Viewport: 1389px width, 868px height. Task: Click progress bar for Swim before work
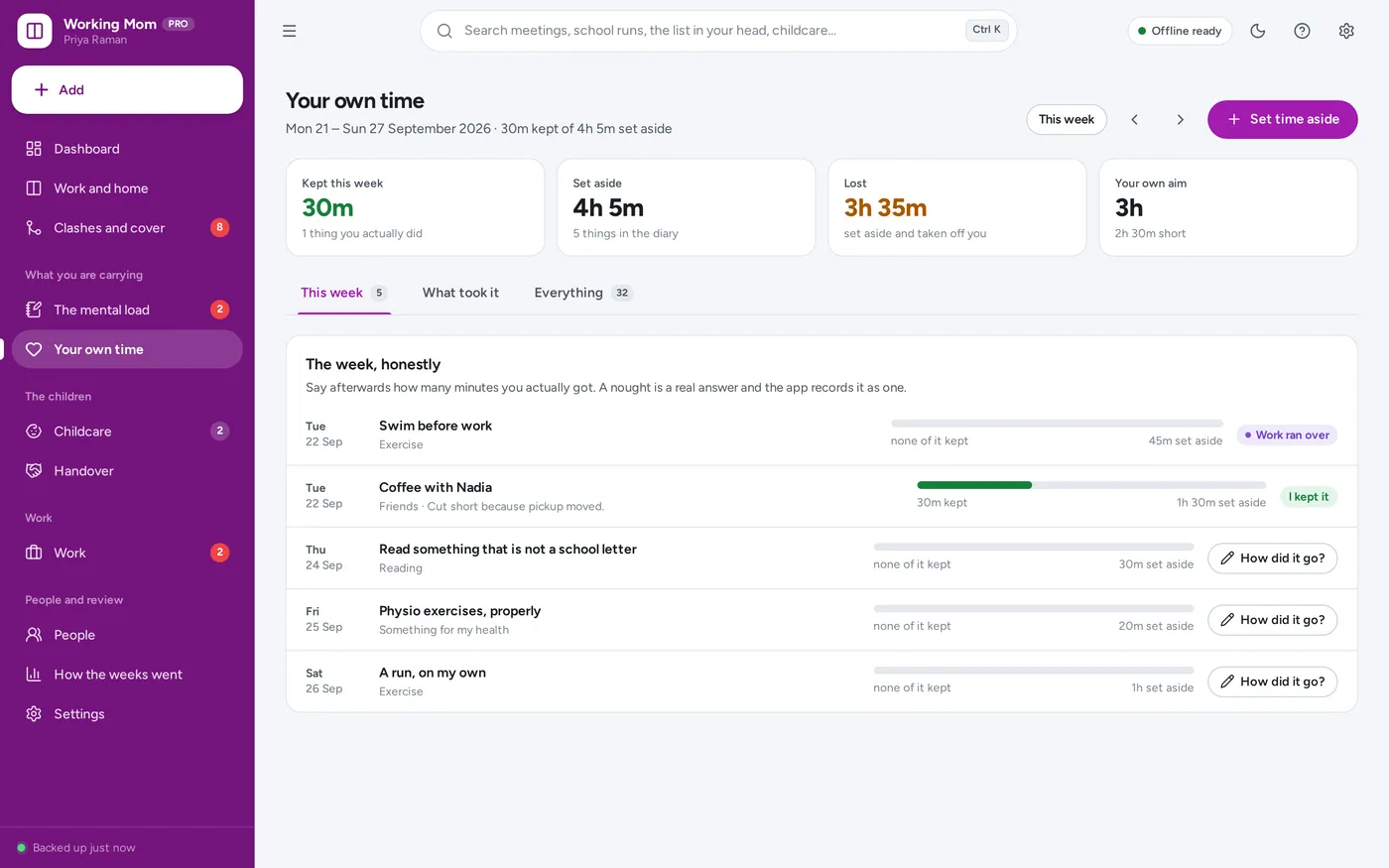pyautogui.click(x=1057, y=424)
